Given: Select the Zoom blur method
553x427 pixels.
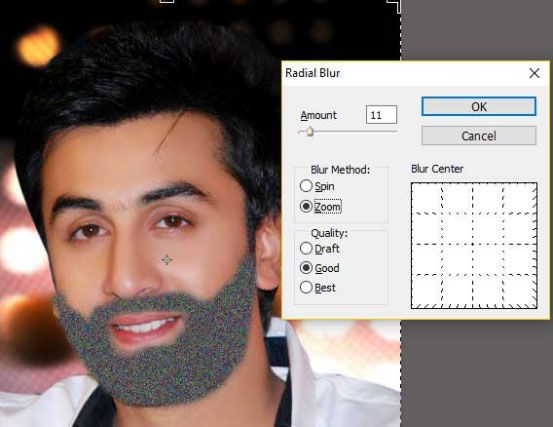Looking at the screenshot, I should [306, 206].
